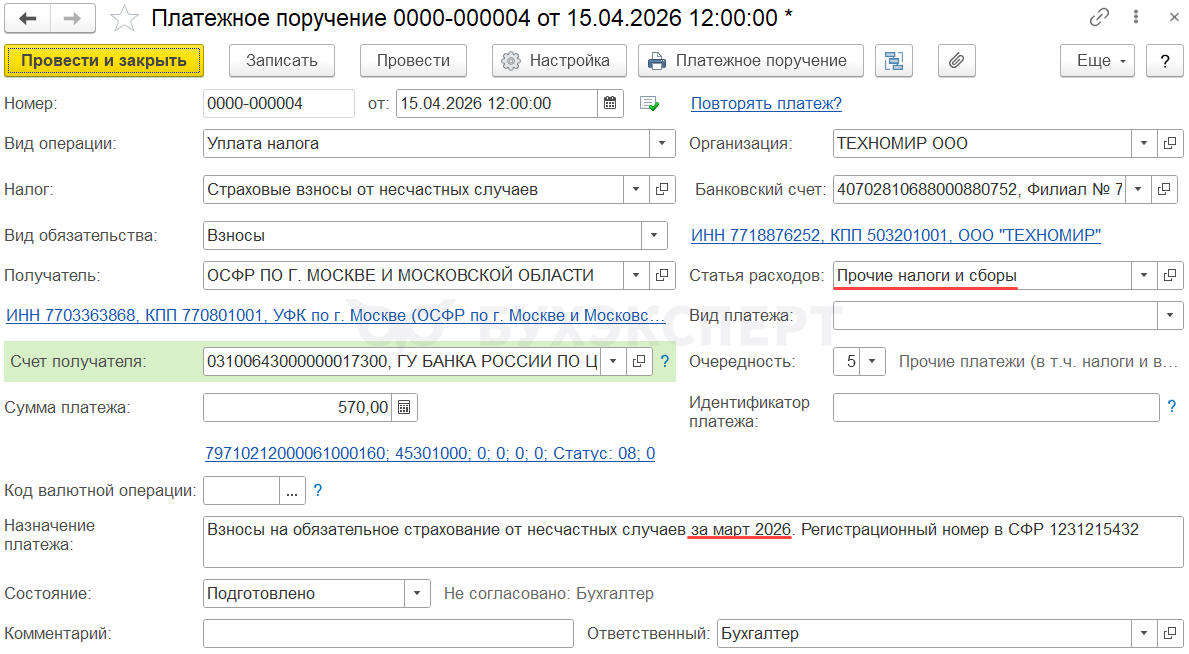Image resolution: width=1189 pixels, height=654 pixels.
Task: Open ИНН 7703363868 recipient requisites link
Action: click(336, 316)
